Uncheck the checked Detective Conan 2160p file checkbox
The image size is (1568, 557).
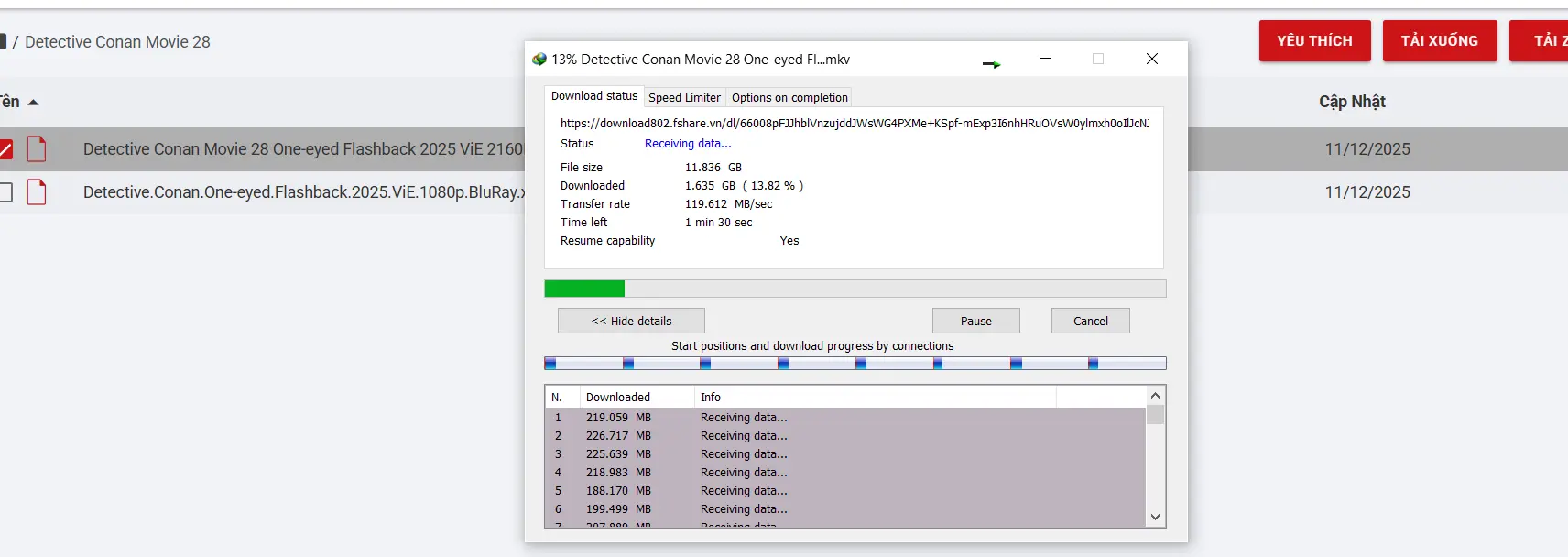click(5, 148)
